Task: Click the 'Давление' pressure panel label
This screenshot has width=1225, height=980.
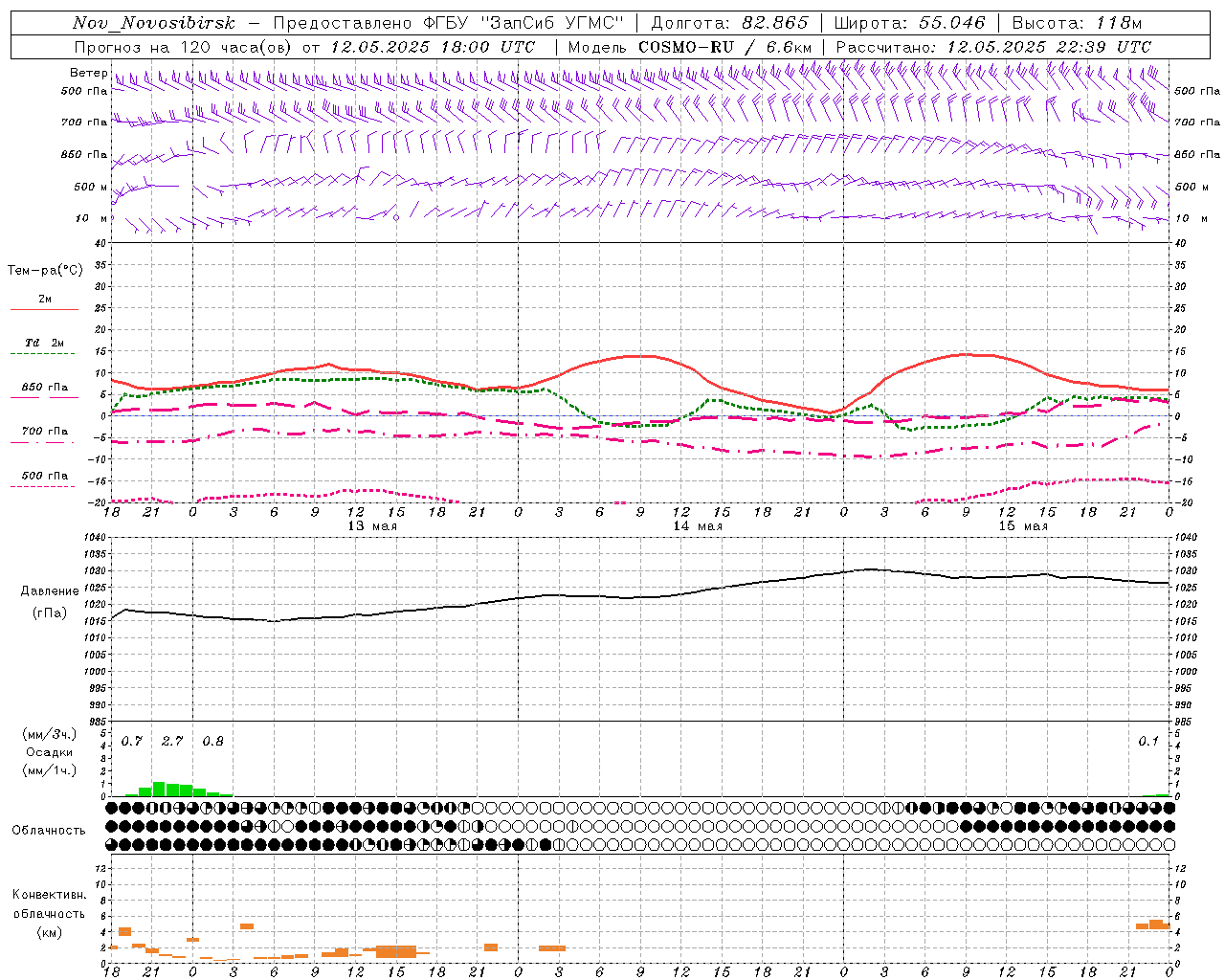Action: pyautogui.click(x=50, y=591)
